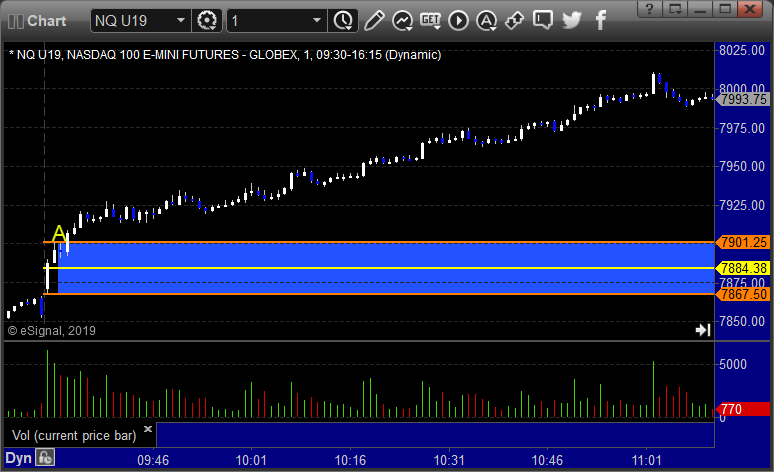
Task: Click the GET studies icon
Action: coord(430,21)
